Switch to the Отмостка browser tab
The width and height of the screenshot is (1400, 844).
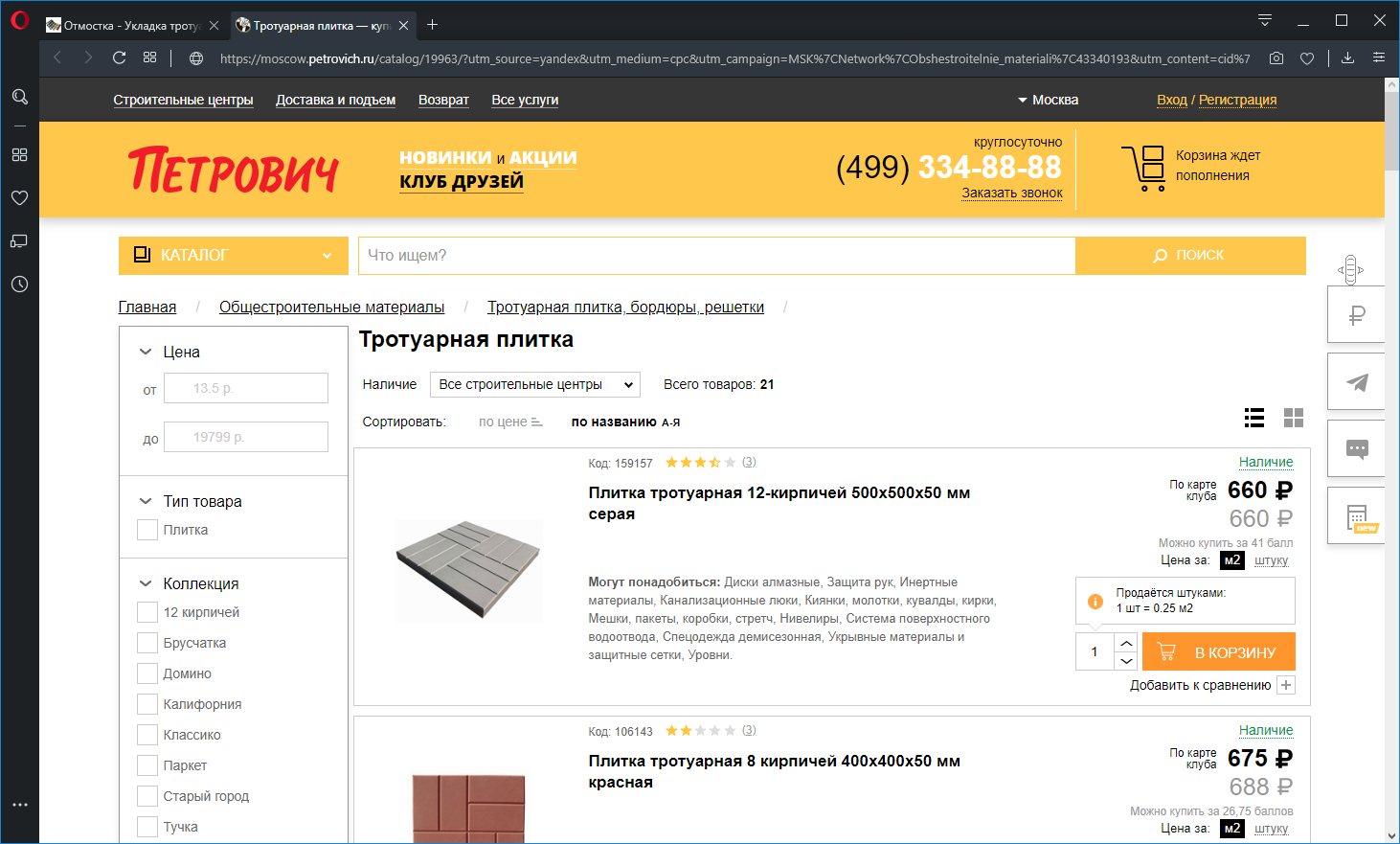[133, 26]
